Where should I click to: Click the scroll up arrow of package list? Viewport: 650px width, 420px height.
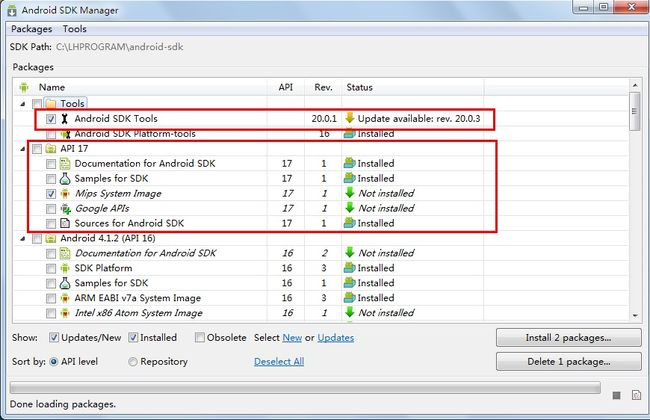[635, 85]
